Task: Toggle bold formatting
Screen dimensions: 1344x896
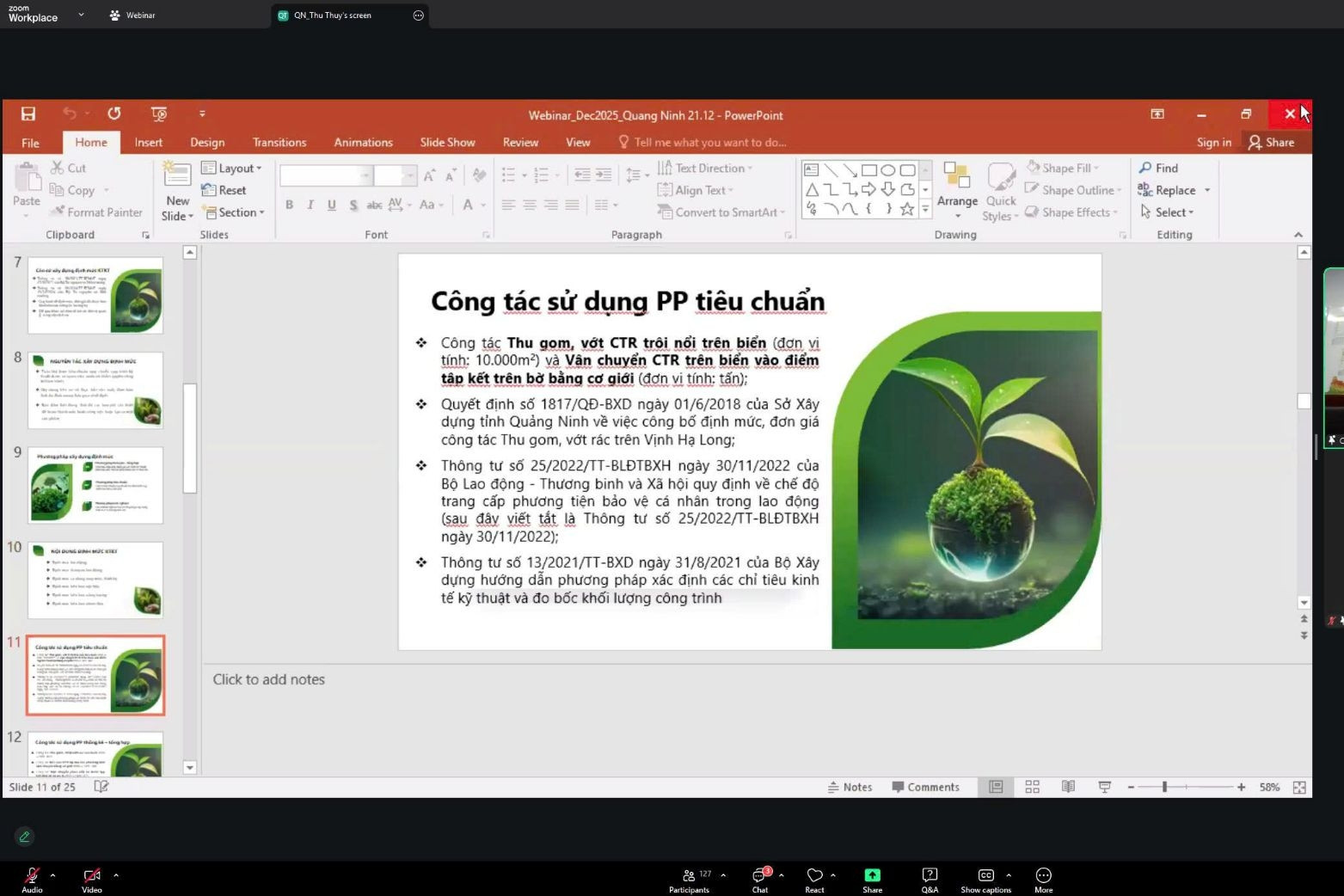Action: (289, 205)
